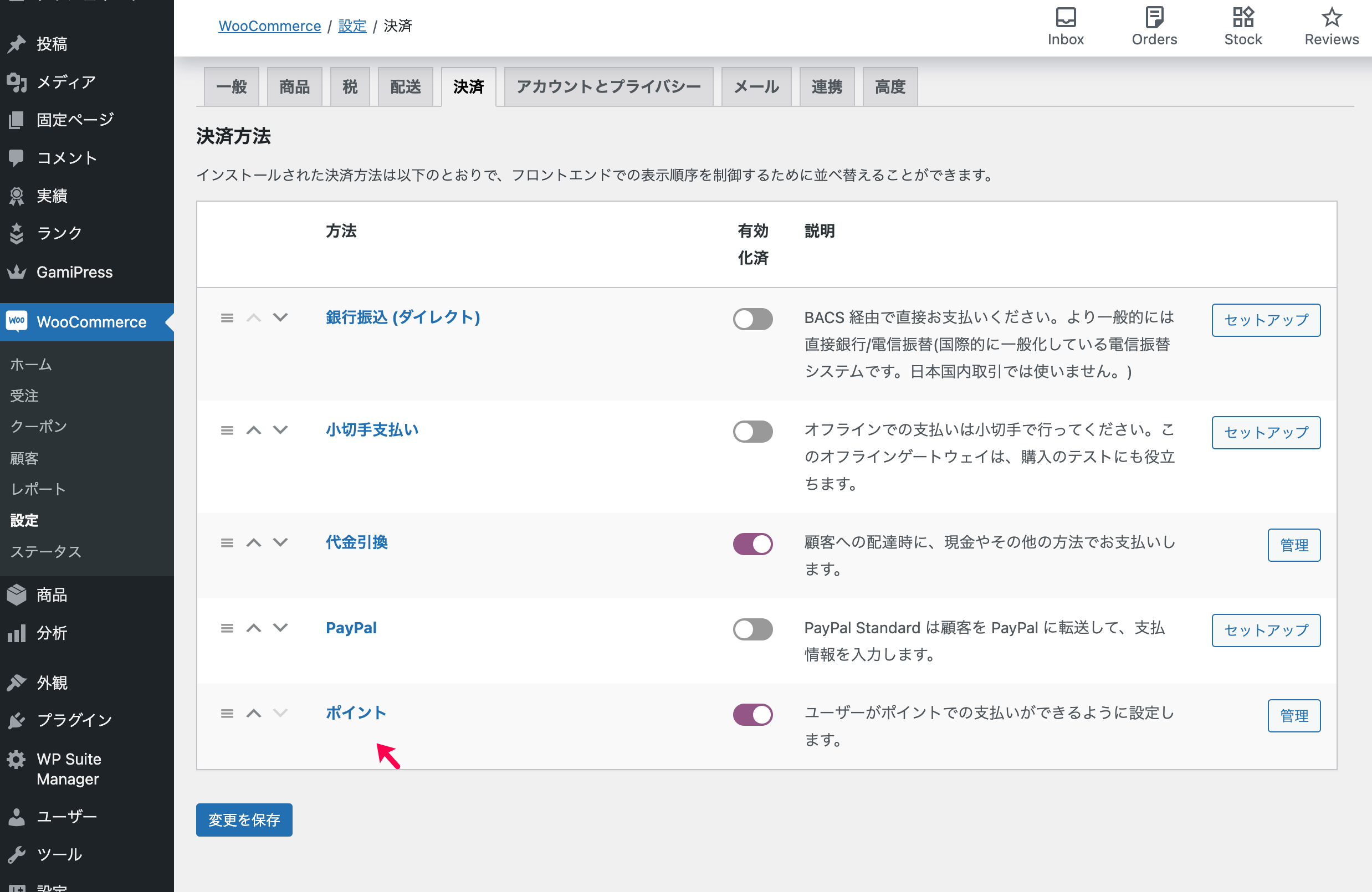Click the pin icon beside 投稿

click(x=17, y=44)
